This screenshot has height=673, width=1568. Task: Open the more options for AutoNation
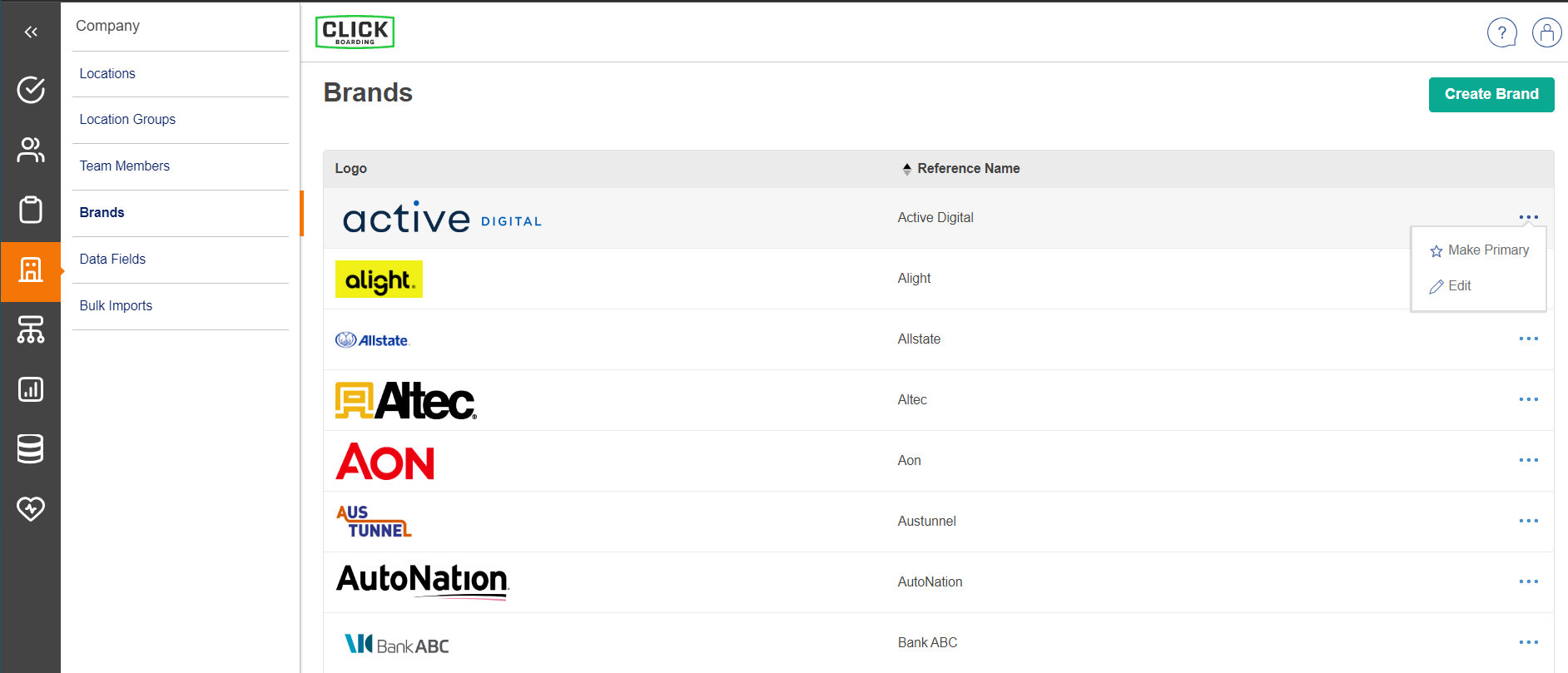click(1528, 581)
